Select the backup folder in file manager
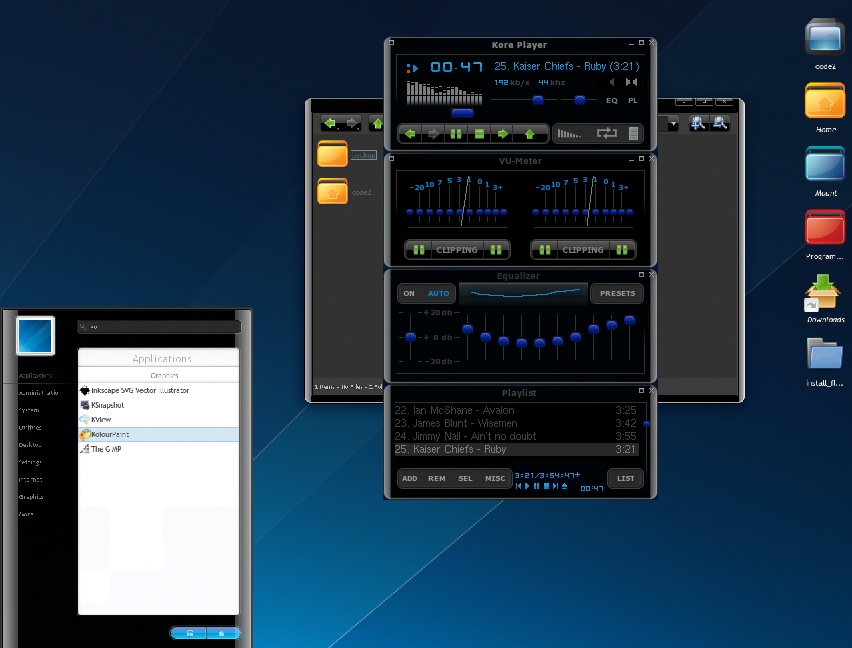 pos(347,154)
